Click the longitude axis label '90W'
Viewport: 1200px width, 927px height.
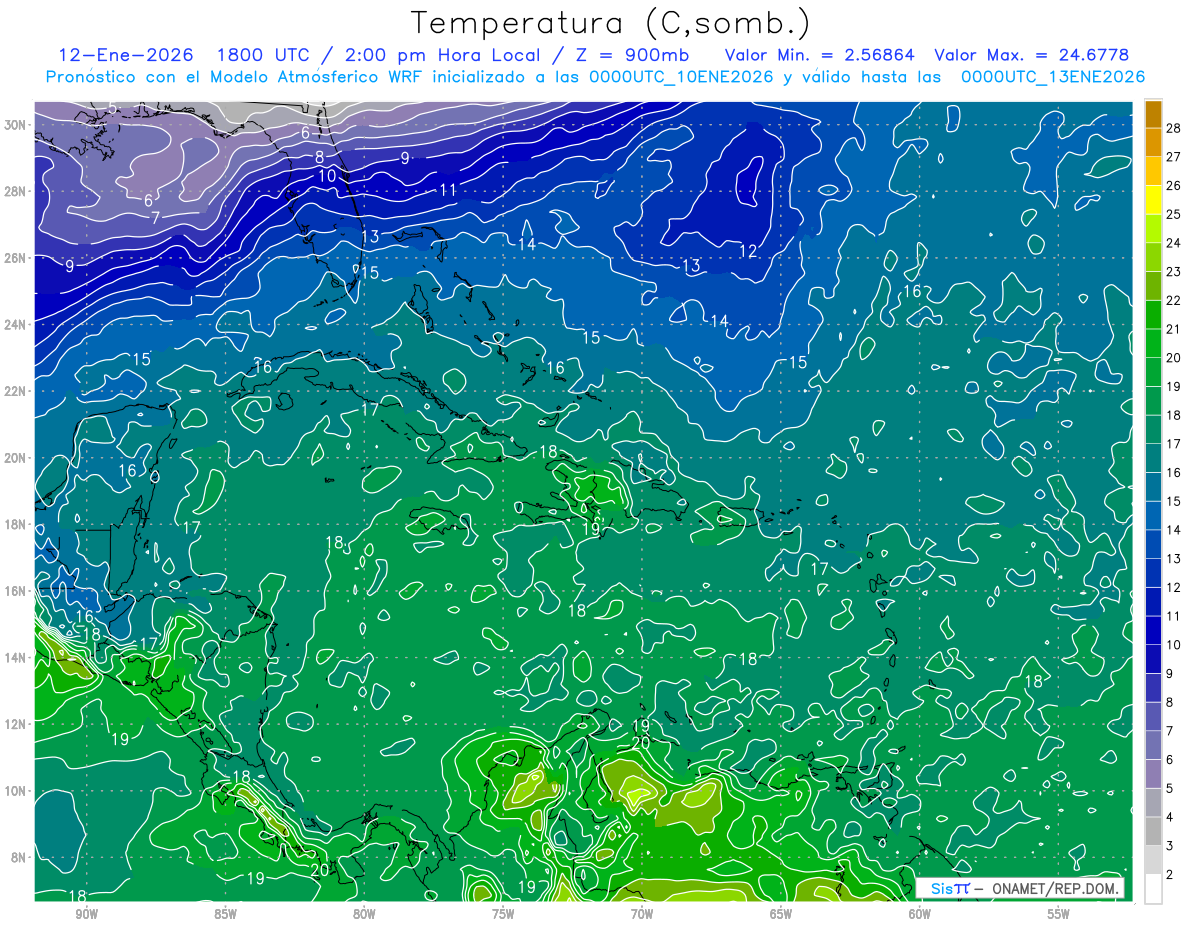tap(86, 913)
